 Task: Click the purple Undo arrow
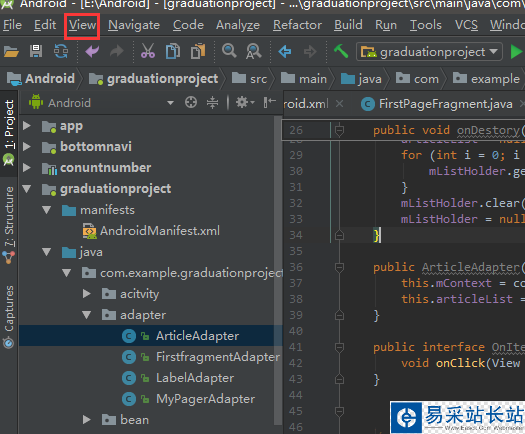pyautogui.click(x=92, y=52)
